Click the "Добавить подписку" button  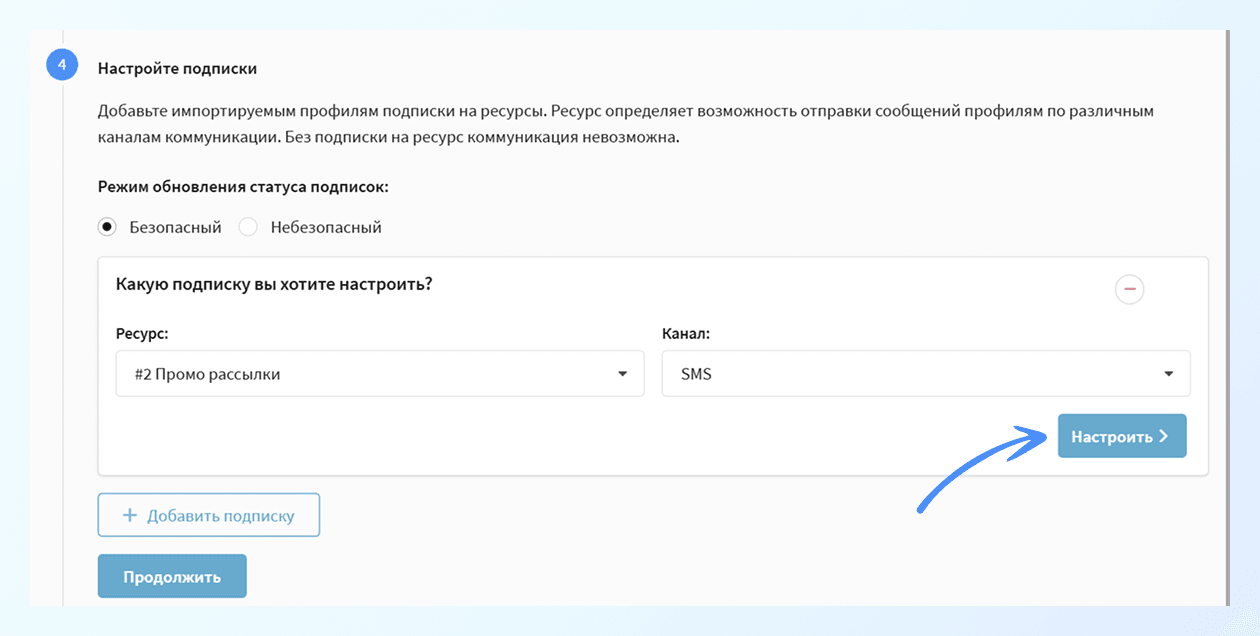[x=208, y=514]
